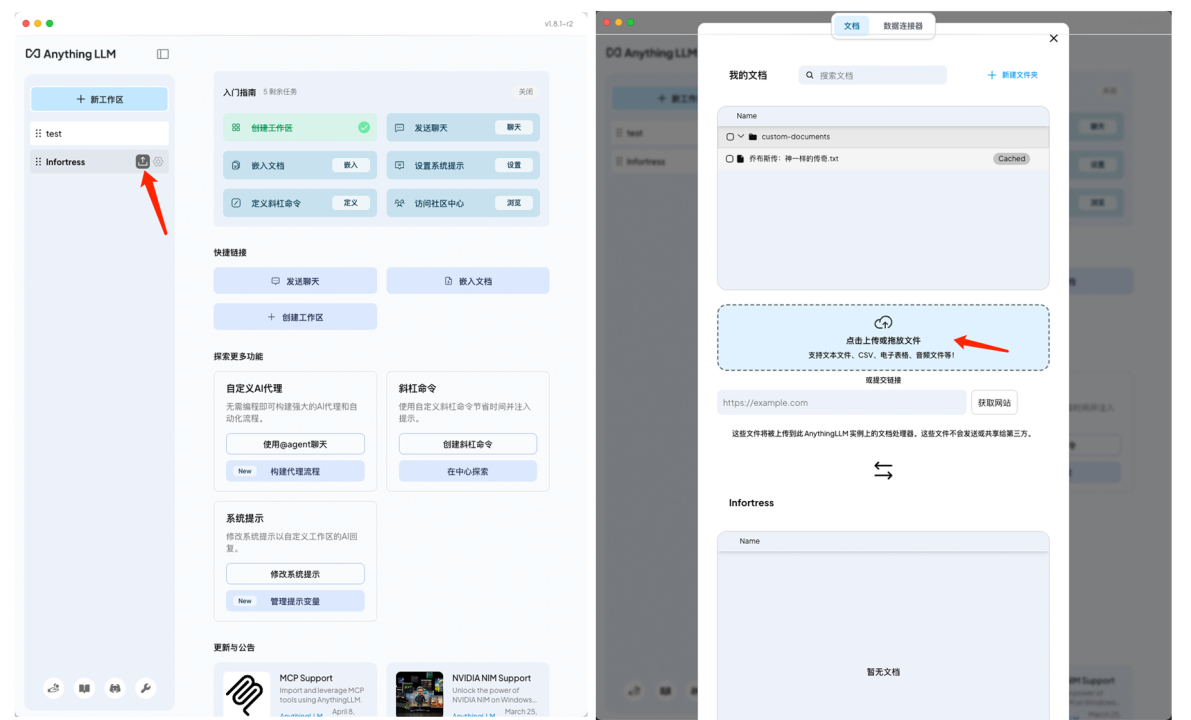Click the drag handle beside the test workspace
The width and height of the screenshot is (1191, 720).
click(38, 133)
